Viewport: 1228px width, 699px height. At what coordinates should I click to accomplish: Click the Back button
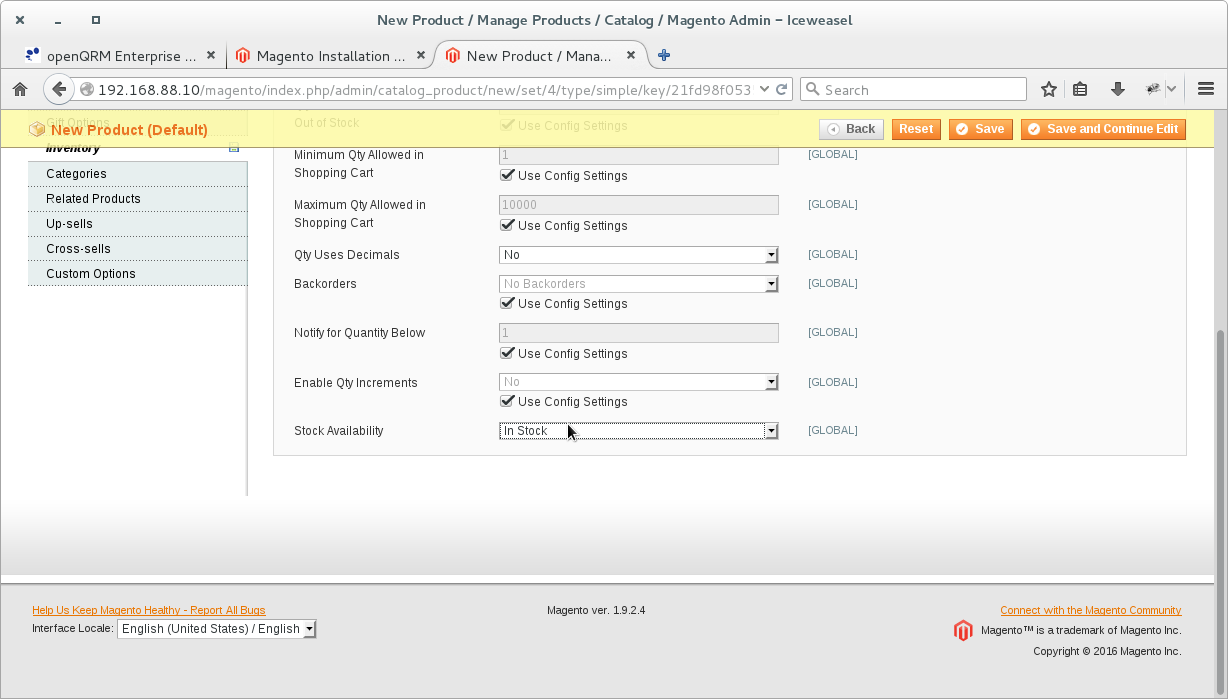coord(851,129)
